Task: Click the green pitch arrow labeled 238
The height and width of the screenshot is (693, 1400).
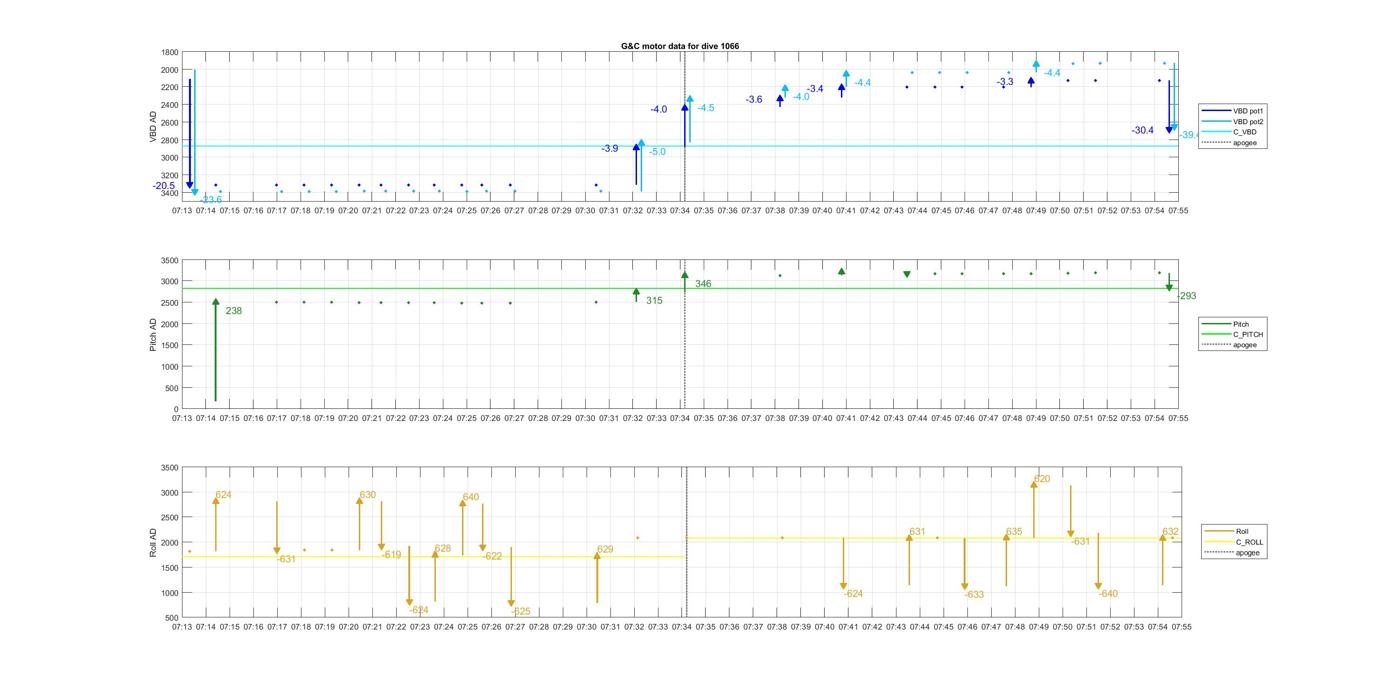Action: 215,350
